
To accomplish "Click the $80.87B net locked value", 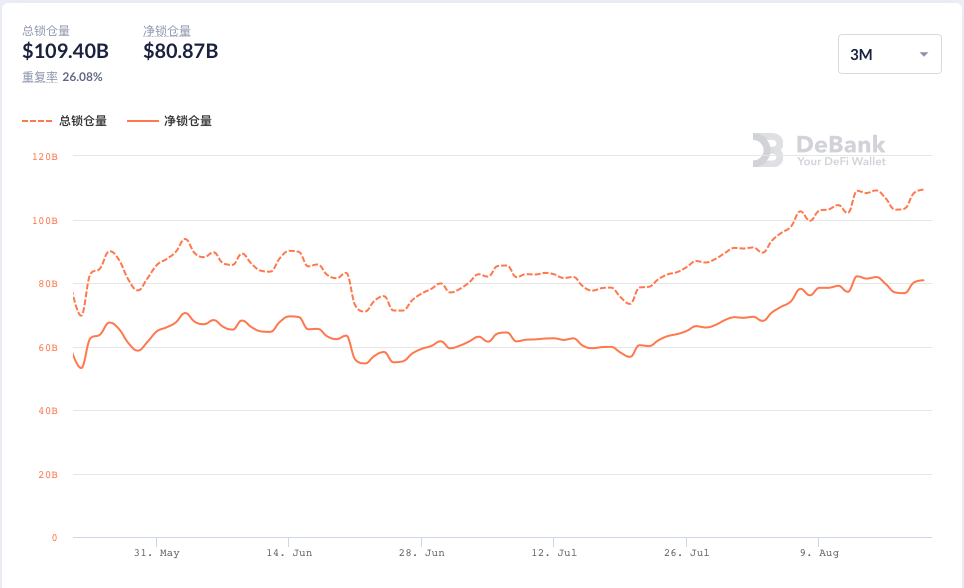I will [x=180, y=51].
